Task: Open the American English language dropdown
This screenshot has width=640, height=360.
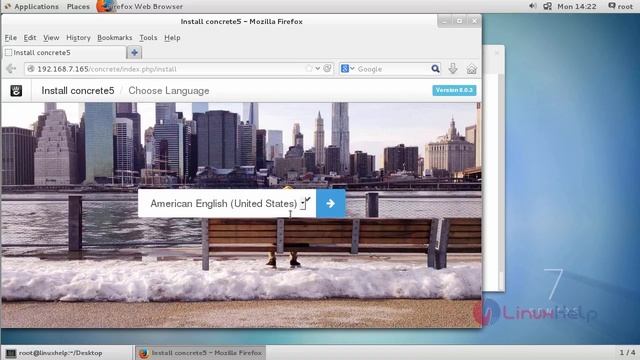Action: (227, 203)
